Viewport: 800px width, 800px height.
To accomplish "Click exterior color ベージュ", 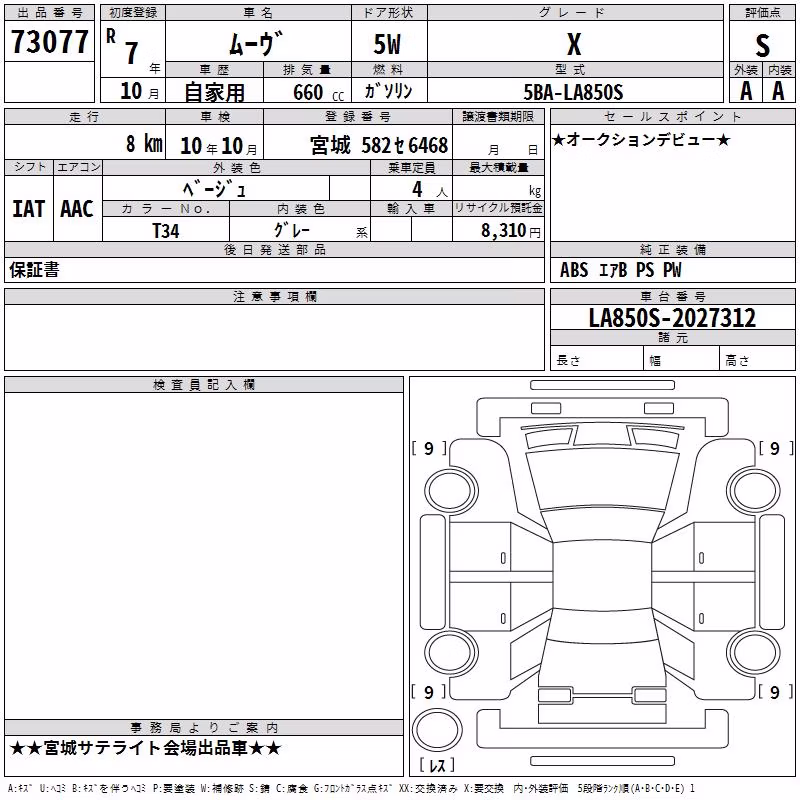I will pos(214,189).
